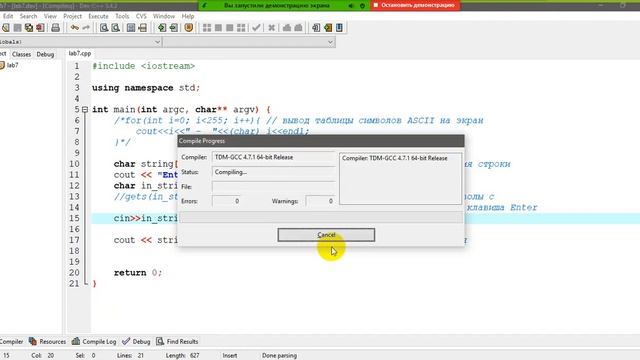Click the Add to project toolbar icon

click(162, 28)
